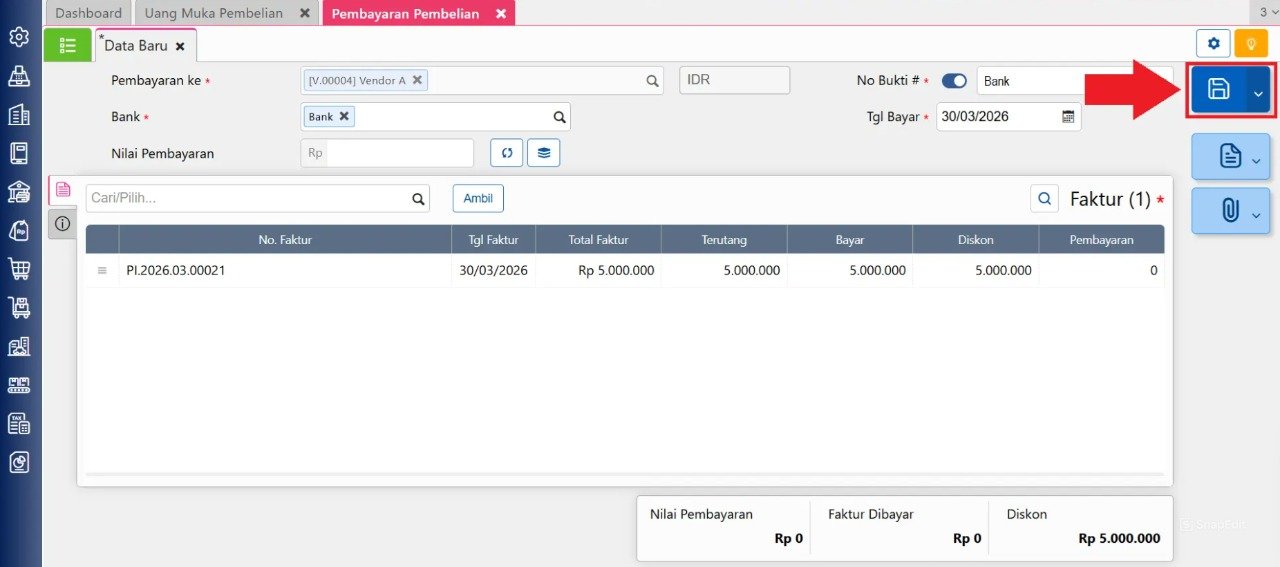Click the Total Faktur column header
The width and height of the screenshot is (1280, 567).
coord(598,239)
